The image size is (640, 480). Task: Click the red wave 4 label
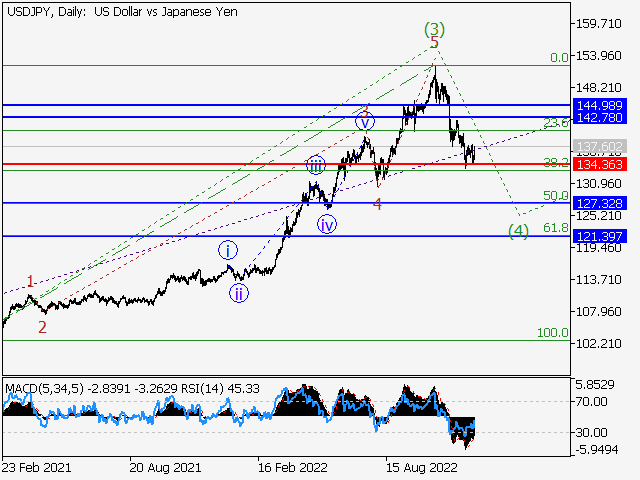click(378, 204)
